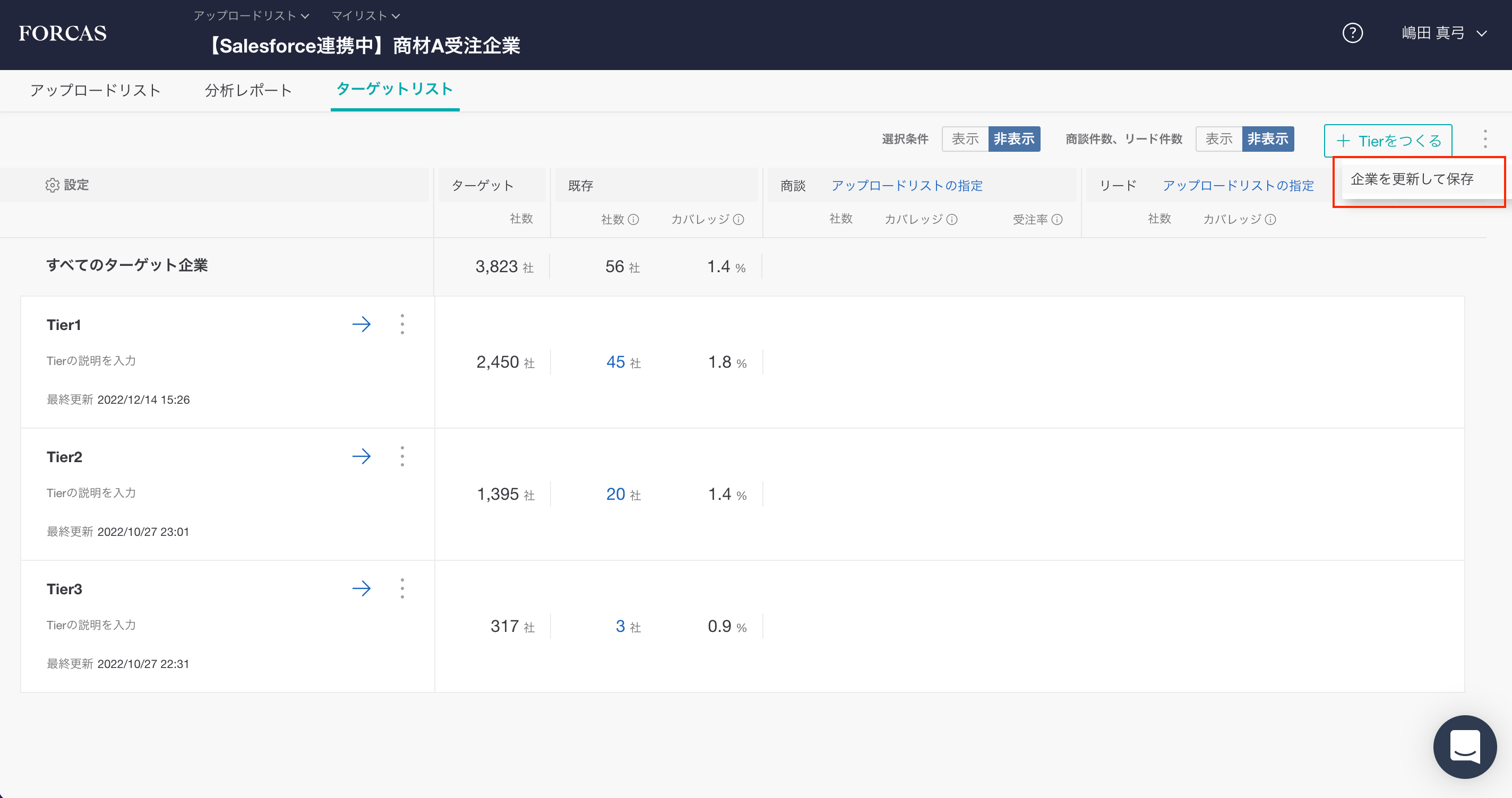Image resolution: width=1512 pixels, height=798 pixels.
Task: Select 企業を更新して保存 menu item
Action: click(x=1412, y=179)
